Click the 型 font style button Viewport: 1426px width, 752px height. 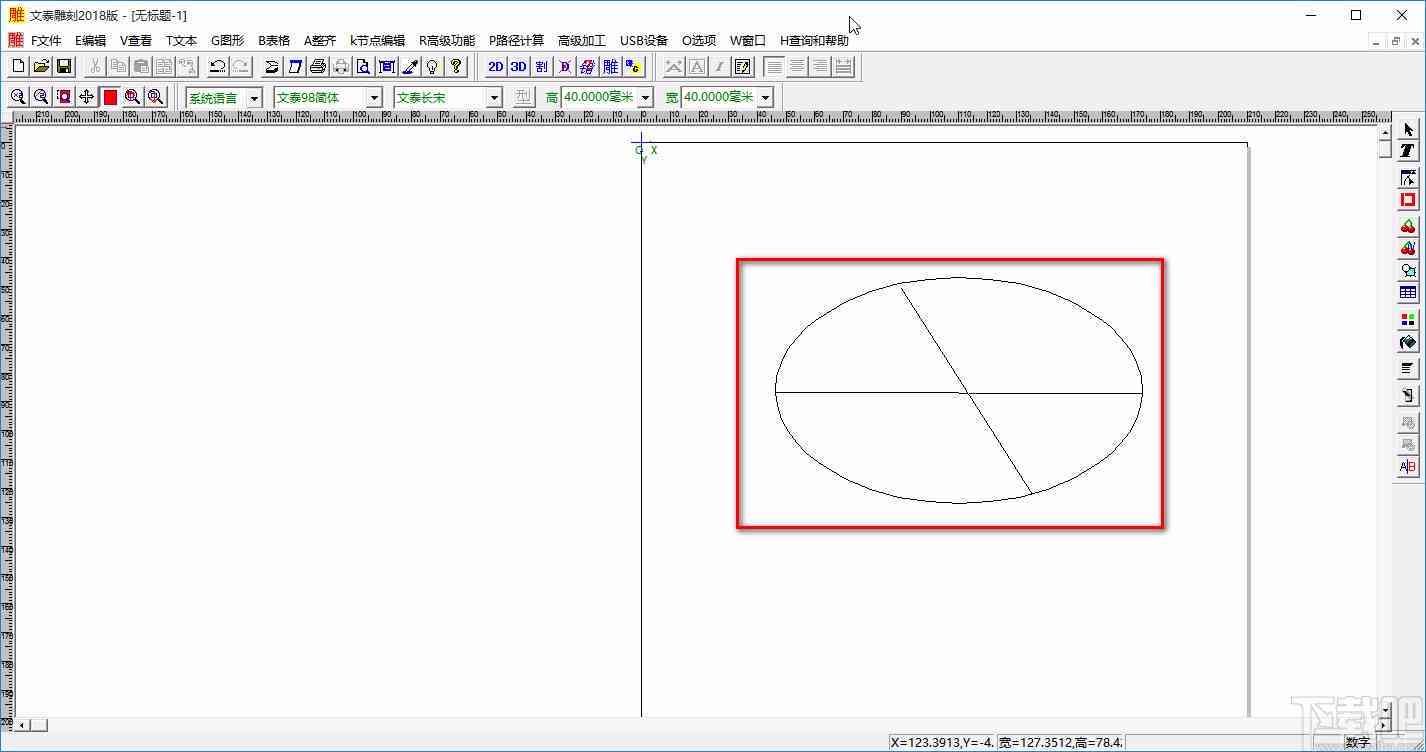pyautogui.click(x=524, y=97)
